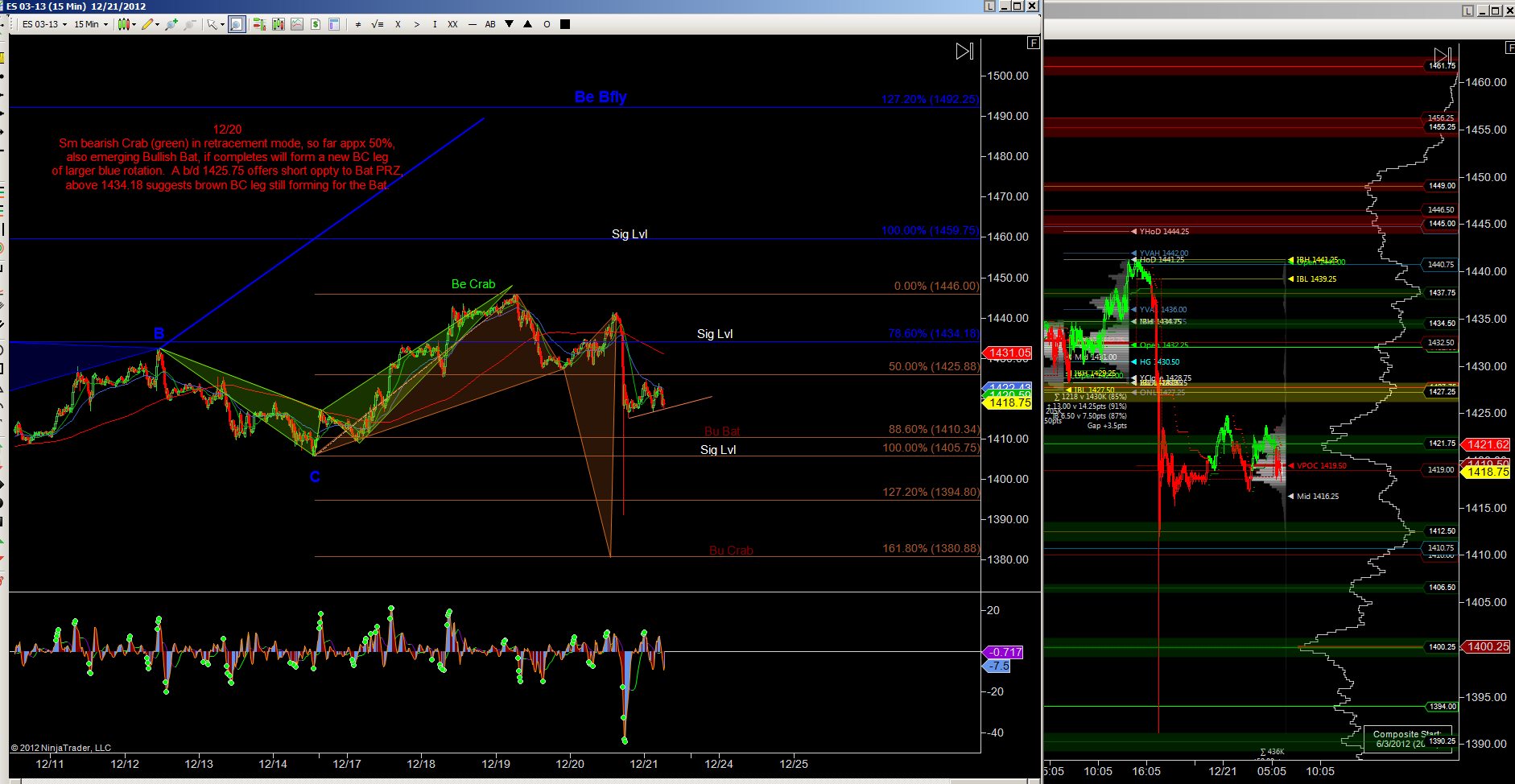Open the Chart Trader icon
Screen dimensions: 1515x784
(259, 24)
